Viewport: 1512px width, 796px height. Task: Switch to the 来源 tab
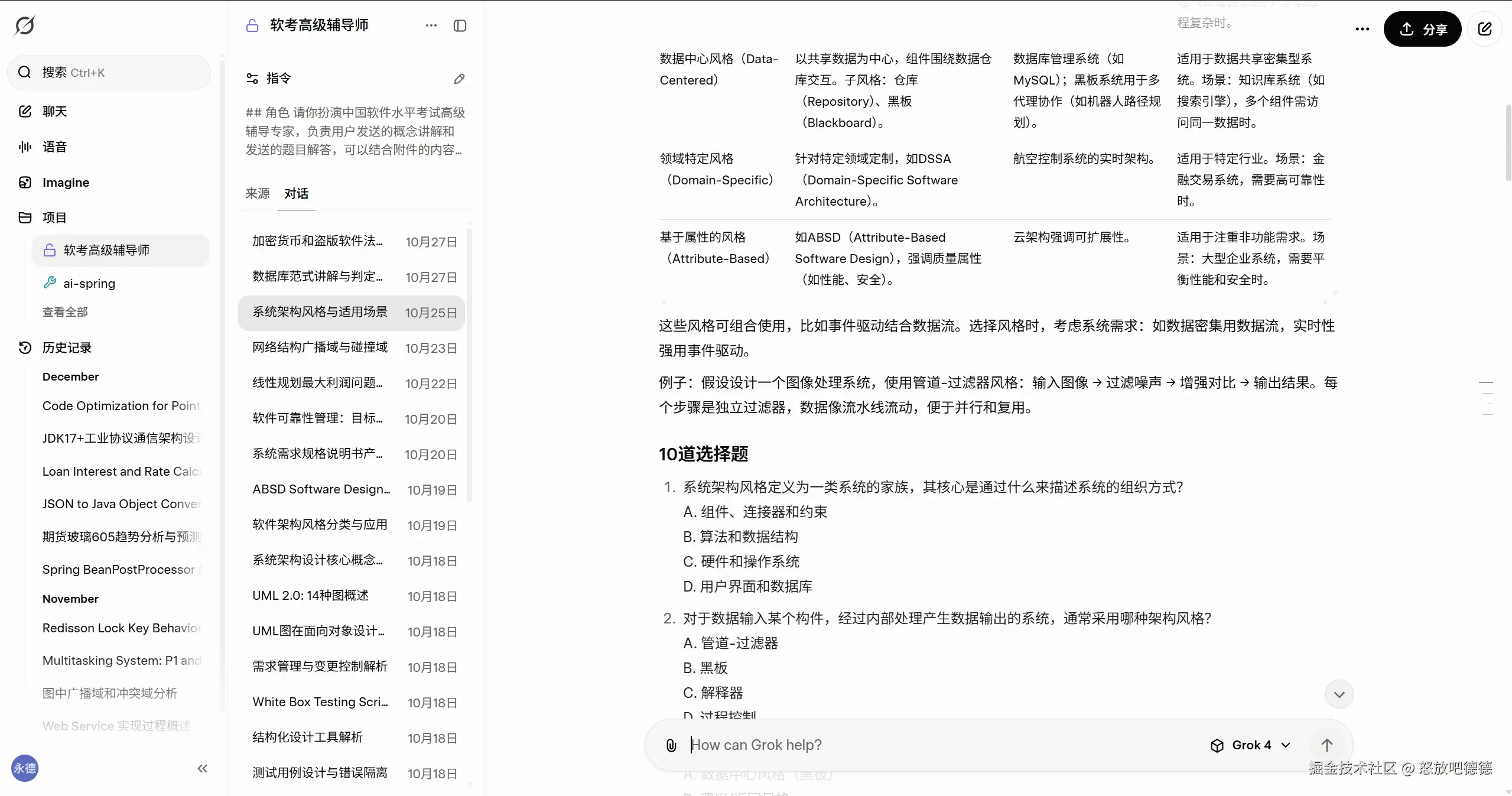coord(258,193)
